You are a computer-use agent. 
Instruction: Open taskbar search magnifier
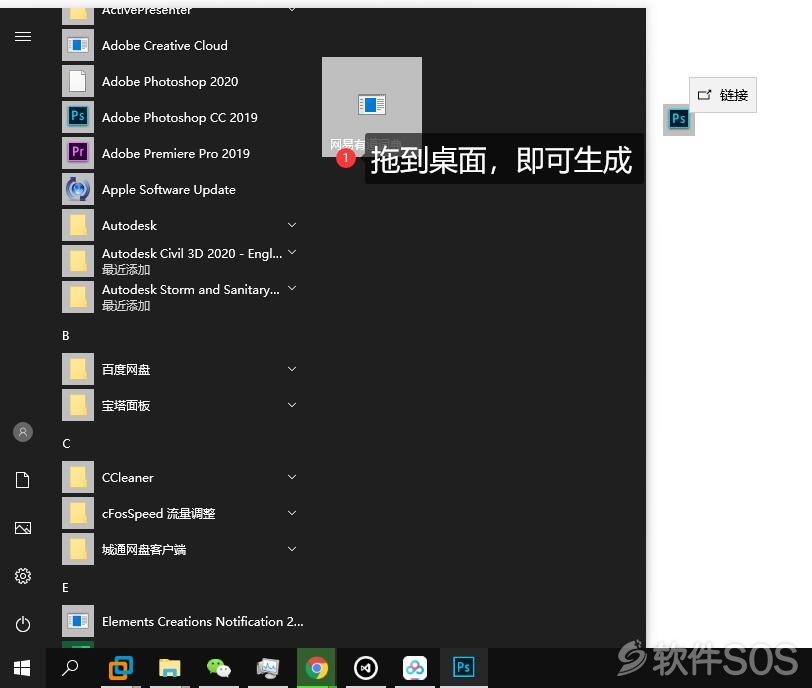[70, 668]
